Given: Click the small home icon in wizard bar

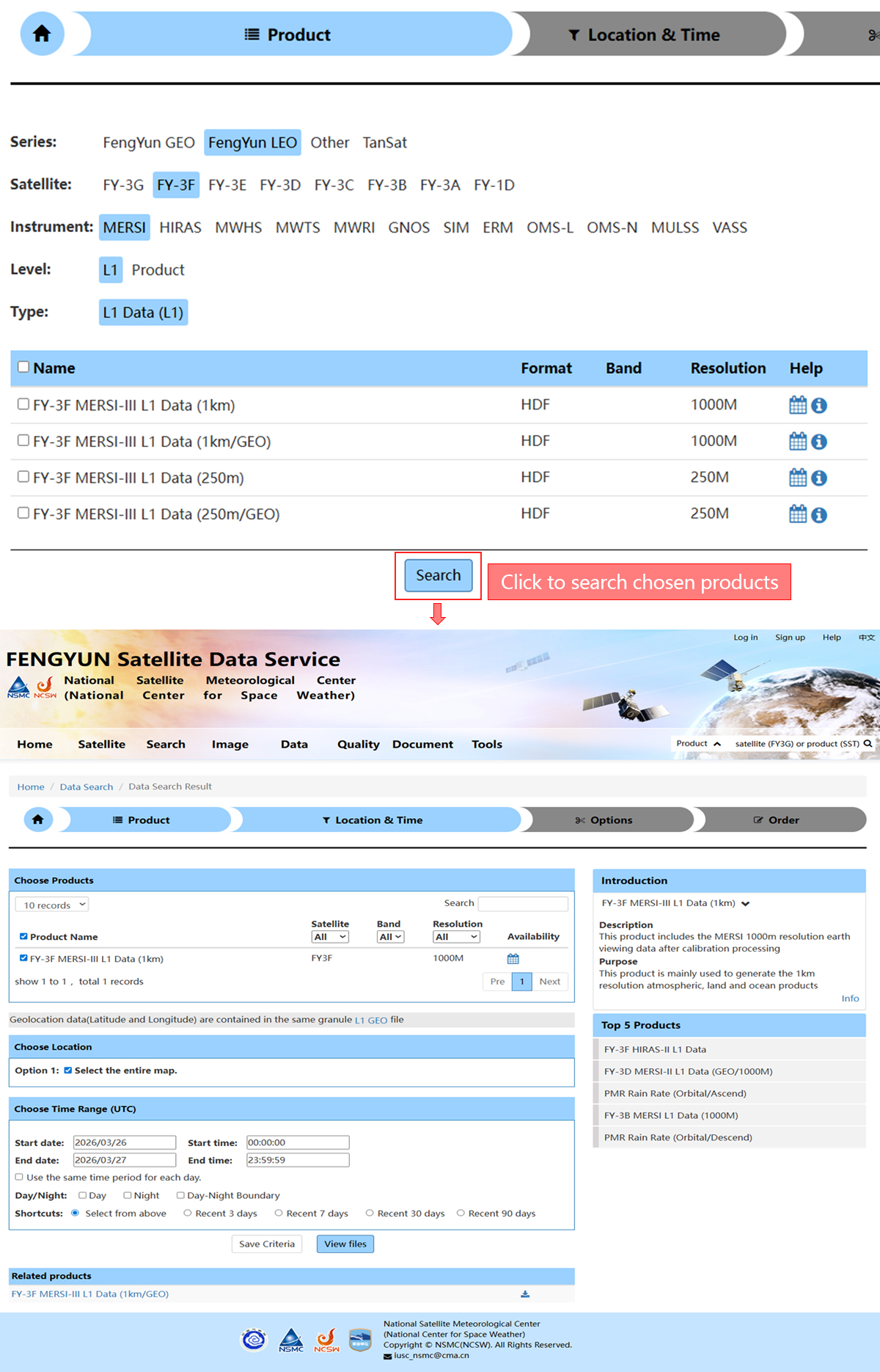Looking at the screenshot, I should click(38, 820).
